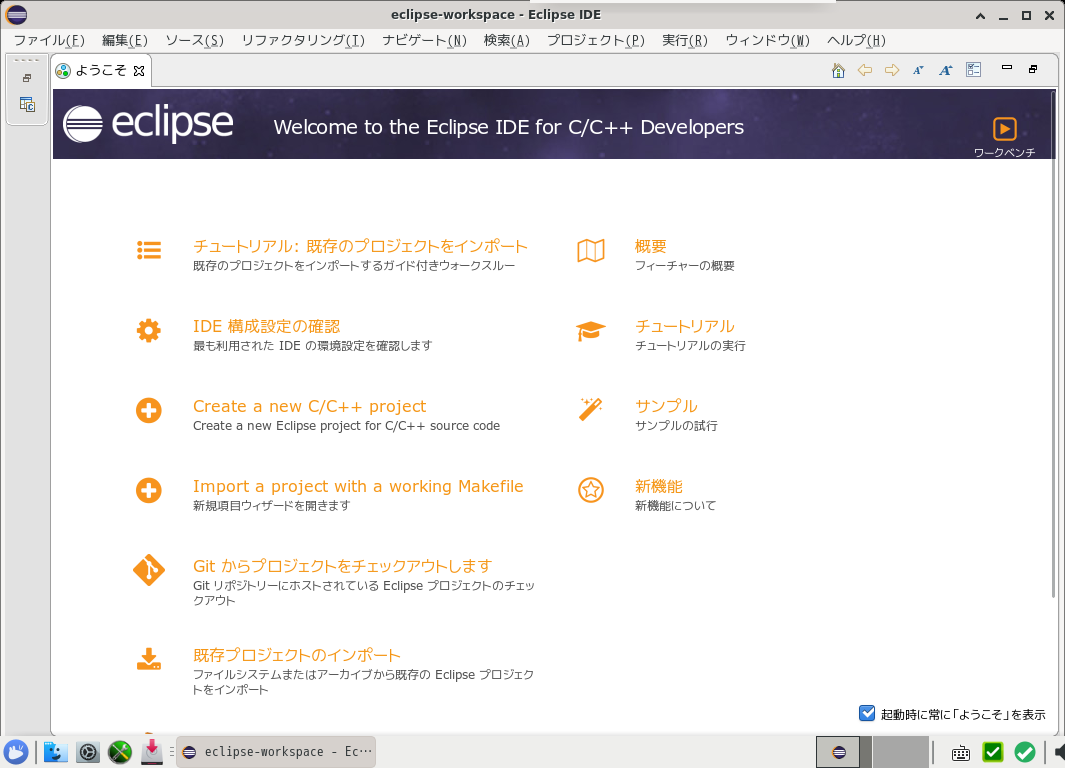Click the magnify font size icon
1065x768 pixels.
(x=945, y=70)
